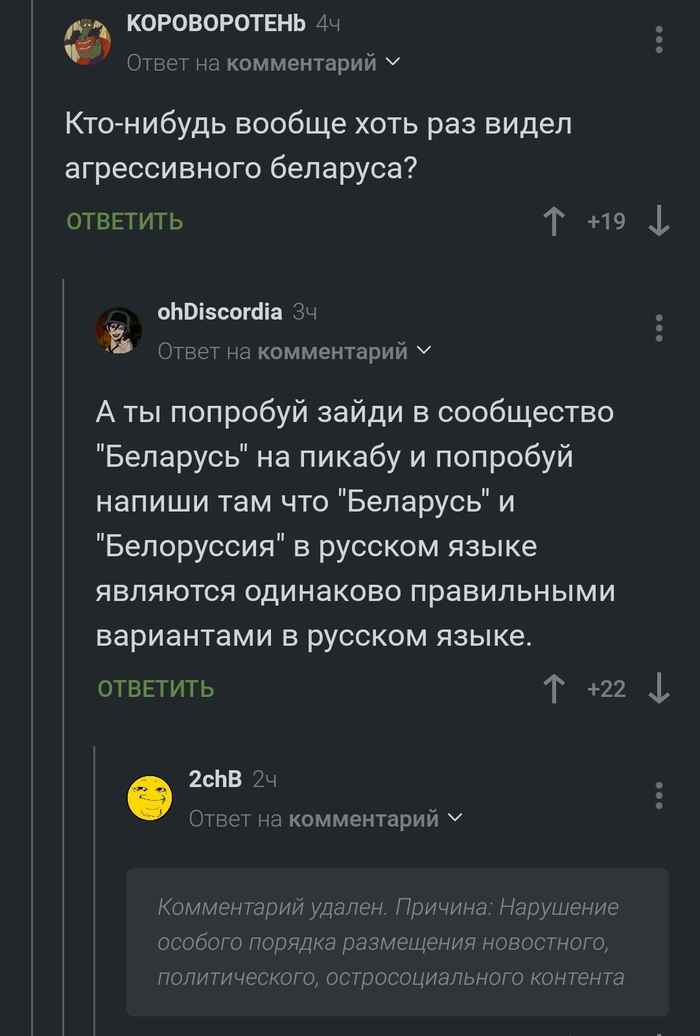Show the rating +22 details

coord(608,688)
